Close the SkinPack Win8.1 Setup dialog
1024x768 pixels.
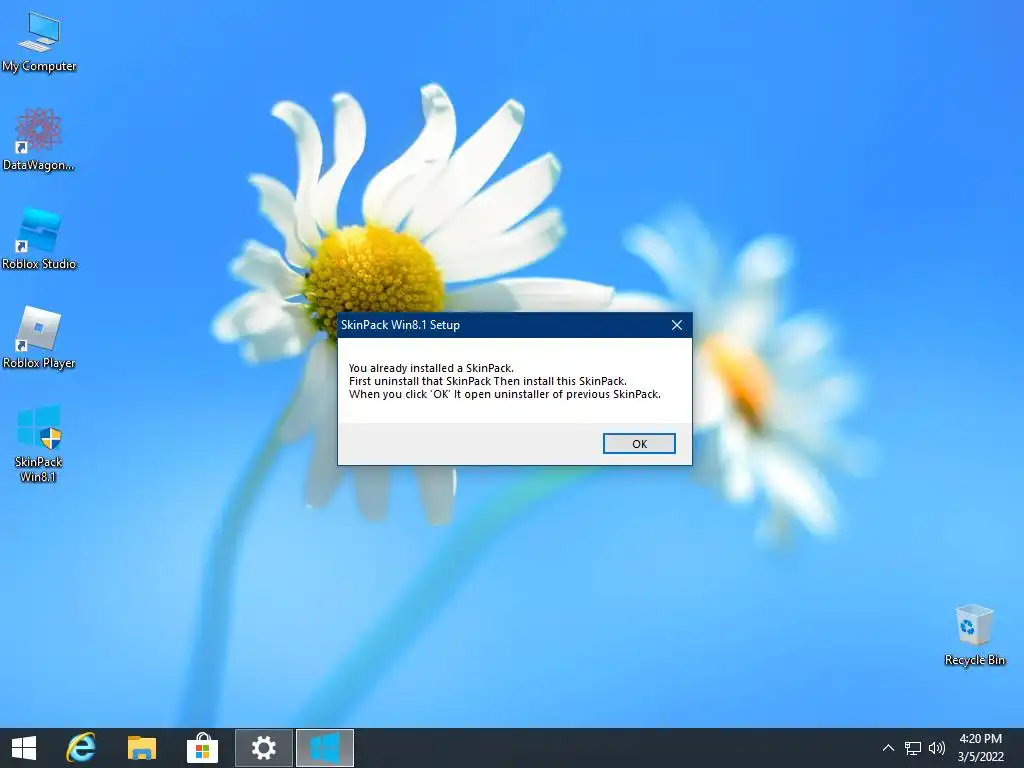click(x=677, y=325)
